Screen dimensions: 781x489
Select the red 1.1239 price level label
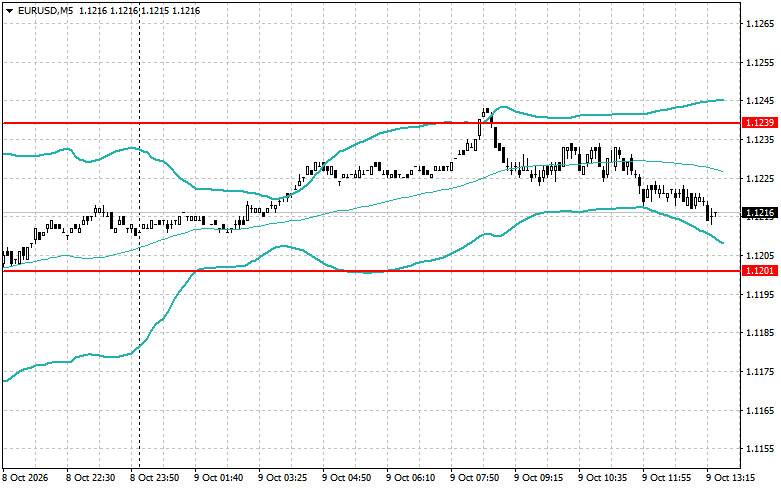(760, 123)
